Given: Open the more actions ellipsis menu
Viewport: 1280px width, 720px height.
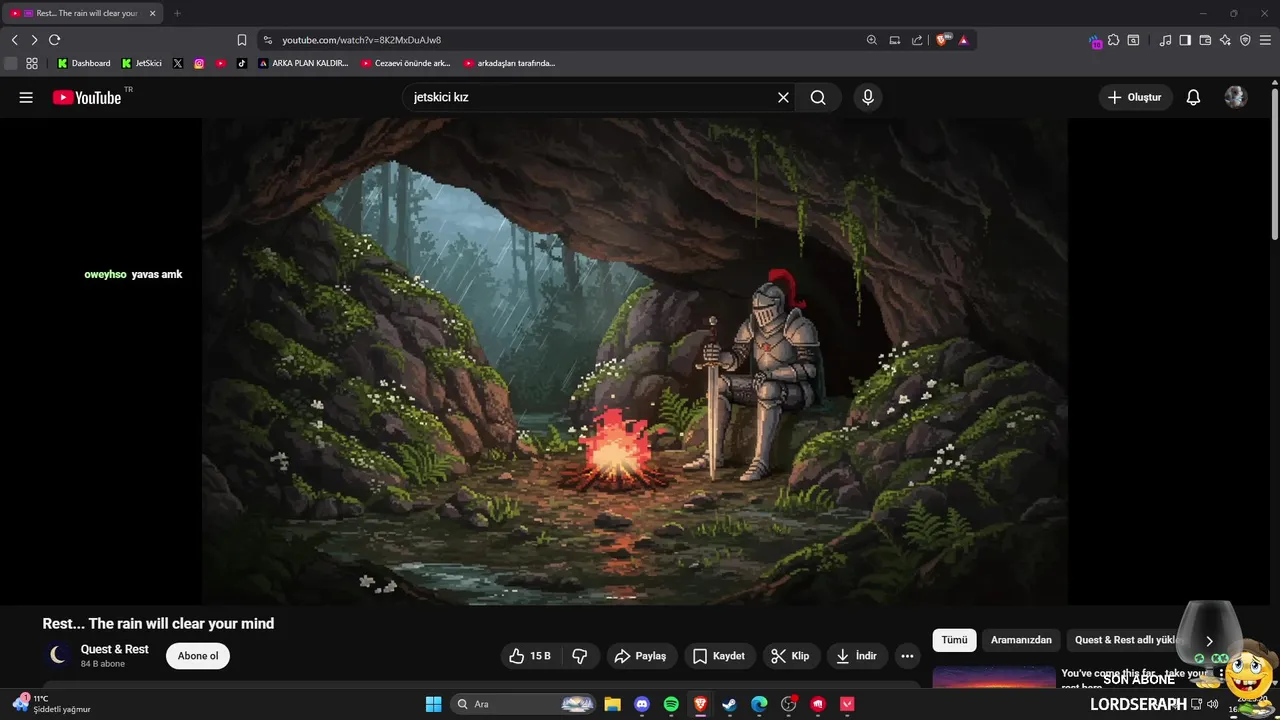Looking at the screenshot, I should [907, 656].
